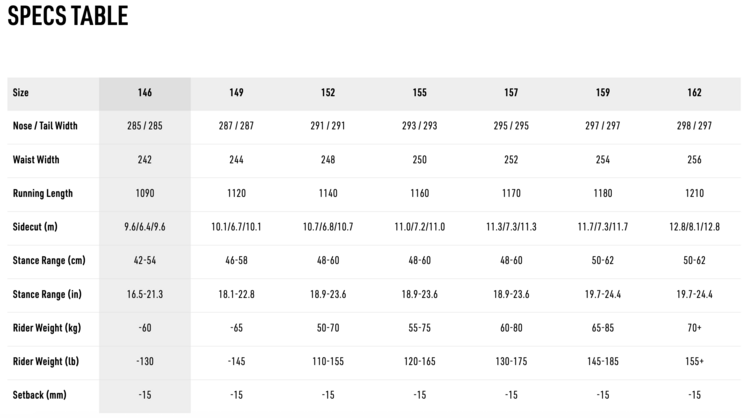This screenshot has height=418, width=750.
Task: Click the Size row label
Action: click(x=21, y=93)
